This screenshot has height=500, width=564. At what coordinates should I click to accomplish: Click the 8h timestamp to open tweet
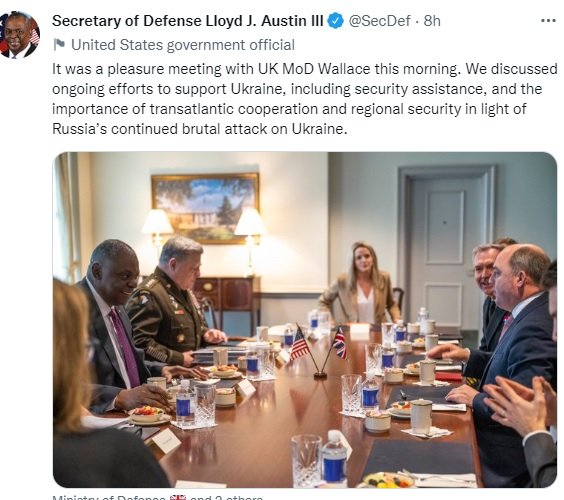(432, 21)
